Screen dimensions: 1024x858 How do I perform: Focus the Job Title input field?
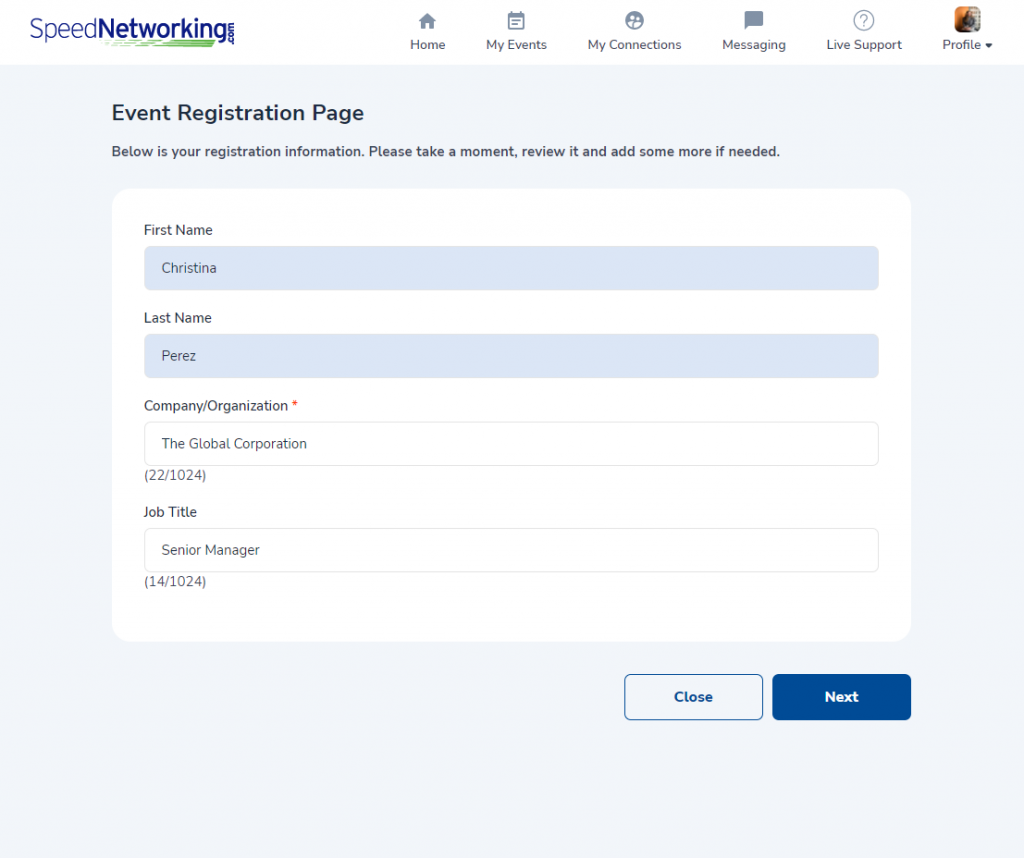(x=511, y=550)
